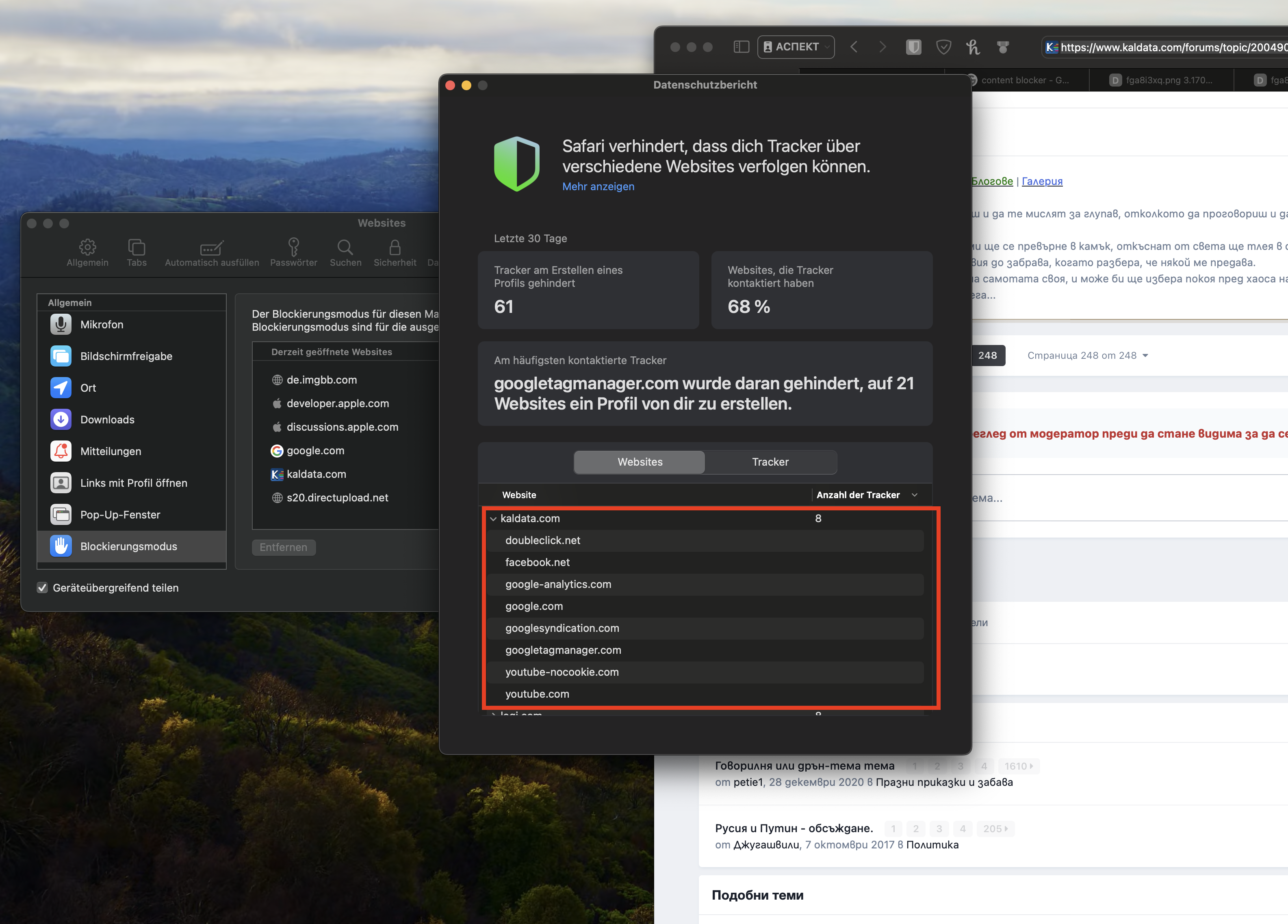Click the Bitwarden shield extension icon

pyautogui.click(x=913, y=47)
